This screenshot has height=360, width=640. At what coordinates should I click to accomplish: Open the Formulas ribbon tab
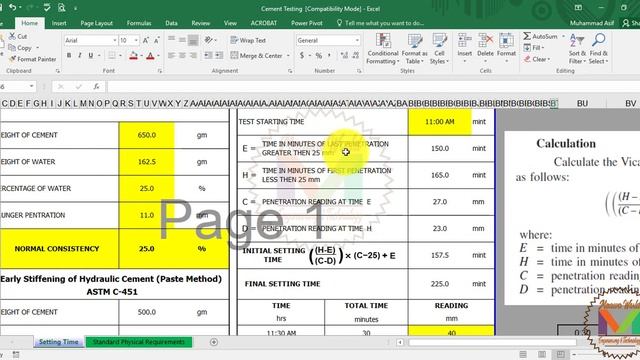pos(139,23)
